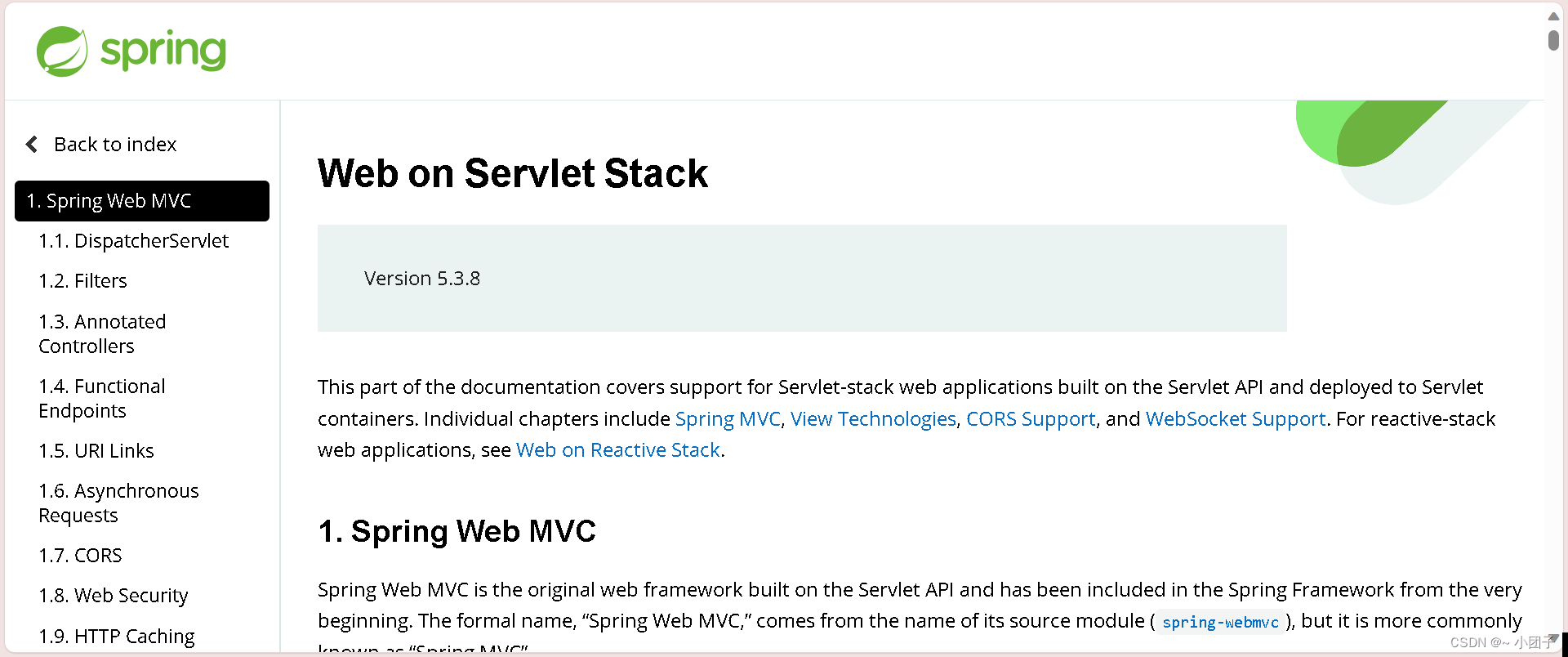Open the Asynchronous Requests section
The width and height of the screenshot is (1568, 657).
tap(118, 503)
